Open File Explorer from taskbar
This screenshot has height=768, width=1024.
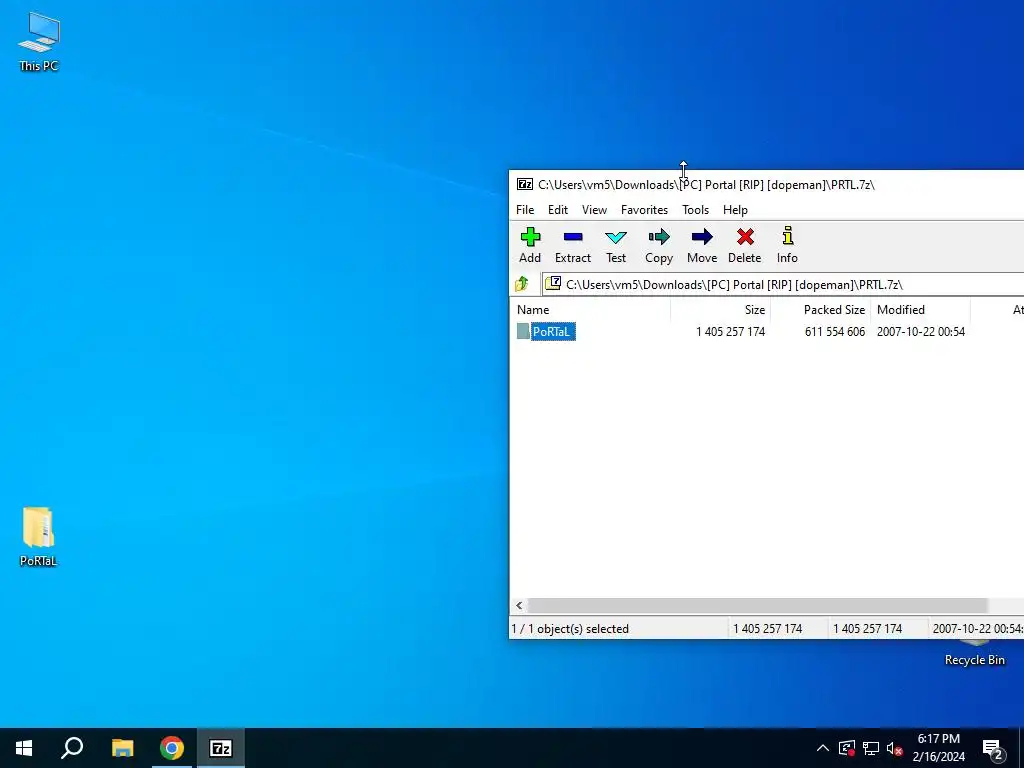[x=122, y=748]
